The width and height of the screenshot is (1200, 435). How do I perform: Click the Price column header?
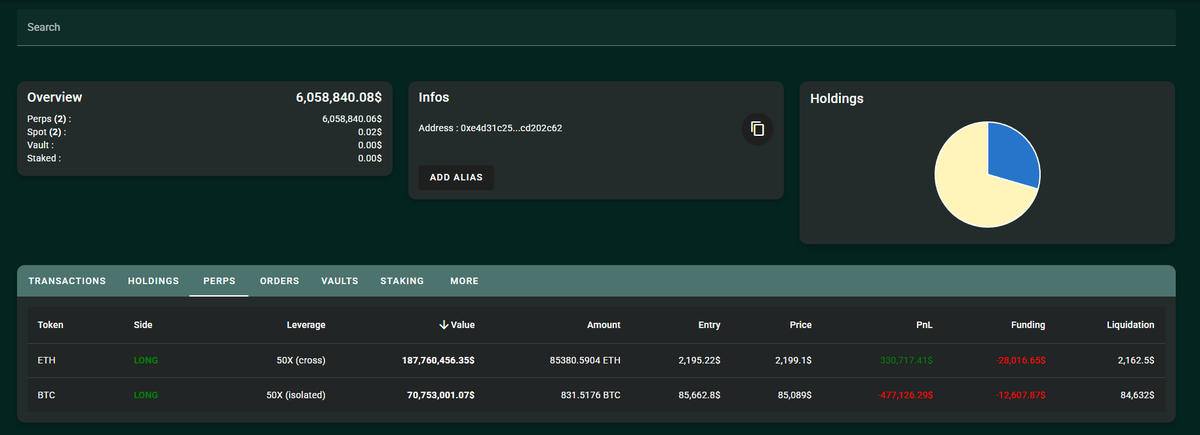[800, 325]
